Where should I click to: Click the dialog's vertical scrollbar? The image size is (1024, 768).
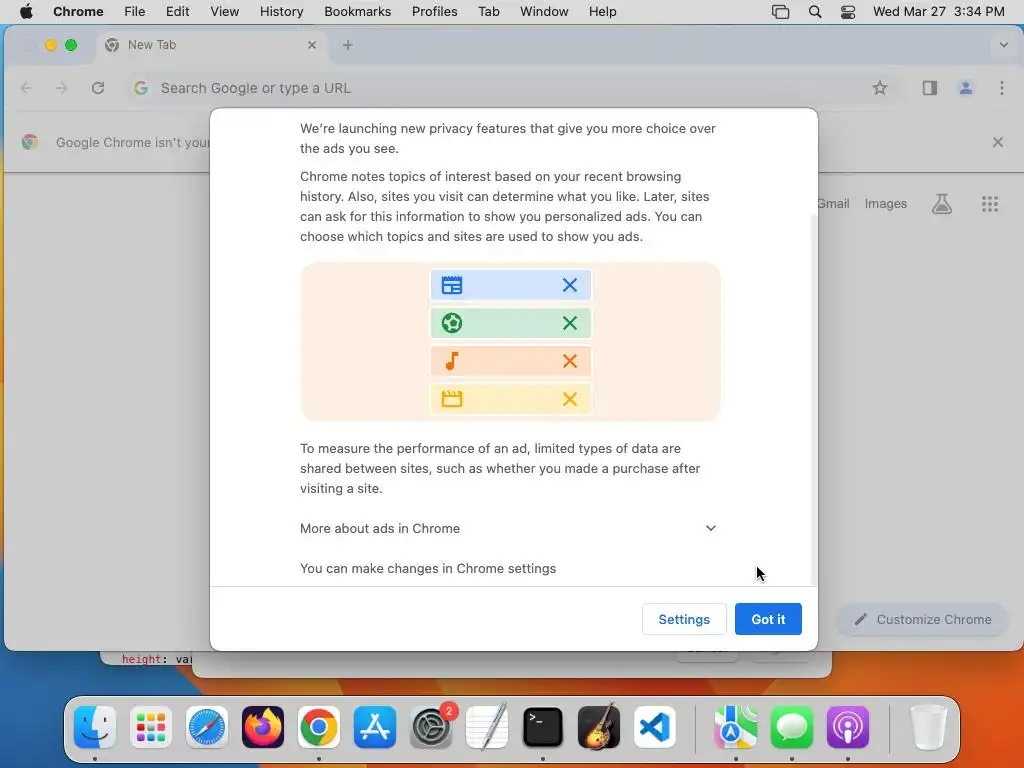click(x=813, y=398)
